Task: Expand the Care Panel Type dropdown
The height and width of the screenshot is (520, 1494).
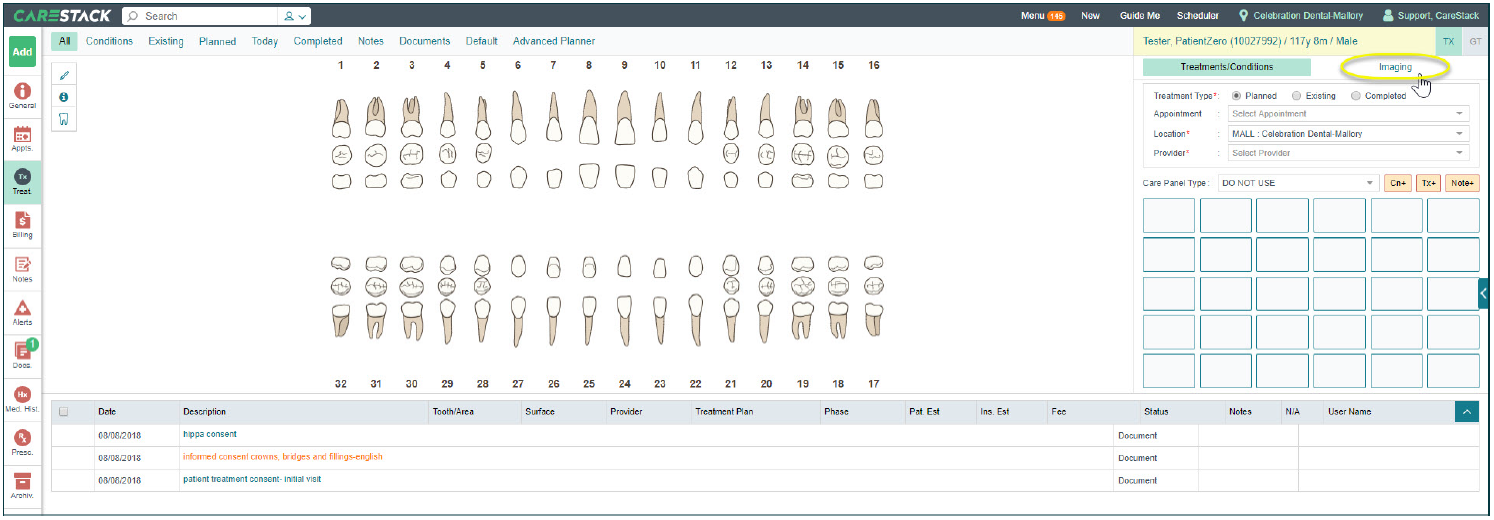Action: (x=1298, y=183)
